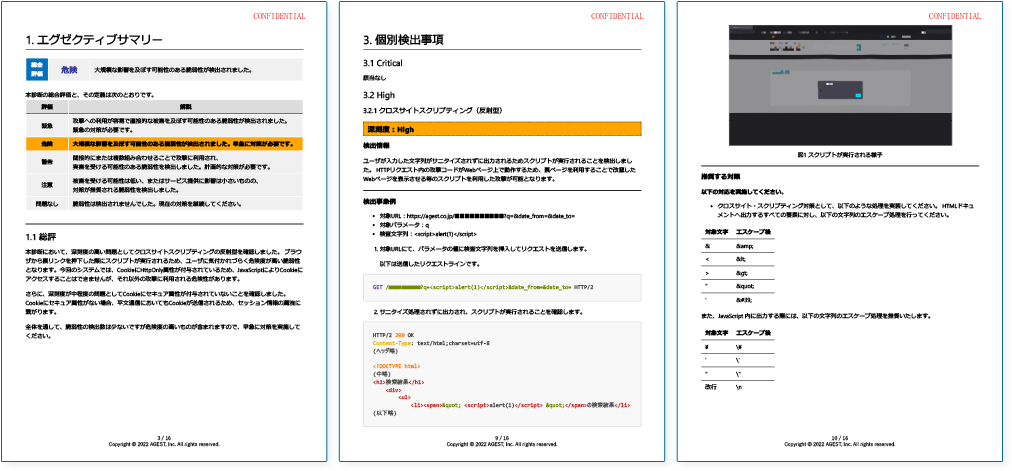Click the "1. エグゼクティブサマリー" heading

click(x=94, y=40)
